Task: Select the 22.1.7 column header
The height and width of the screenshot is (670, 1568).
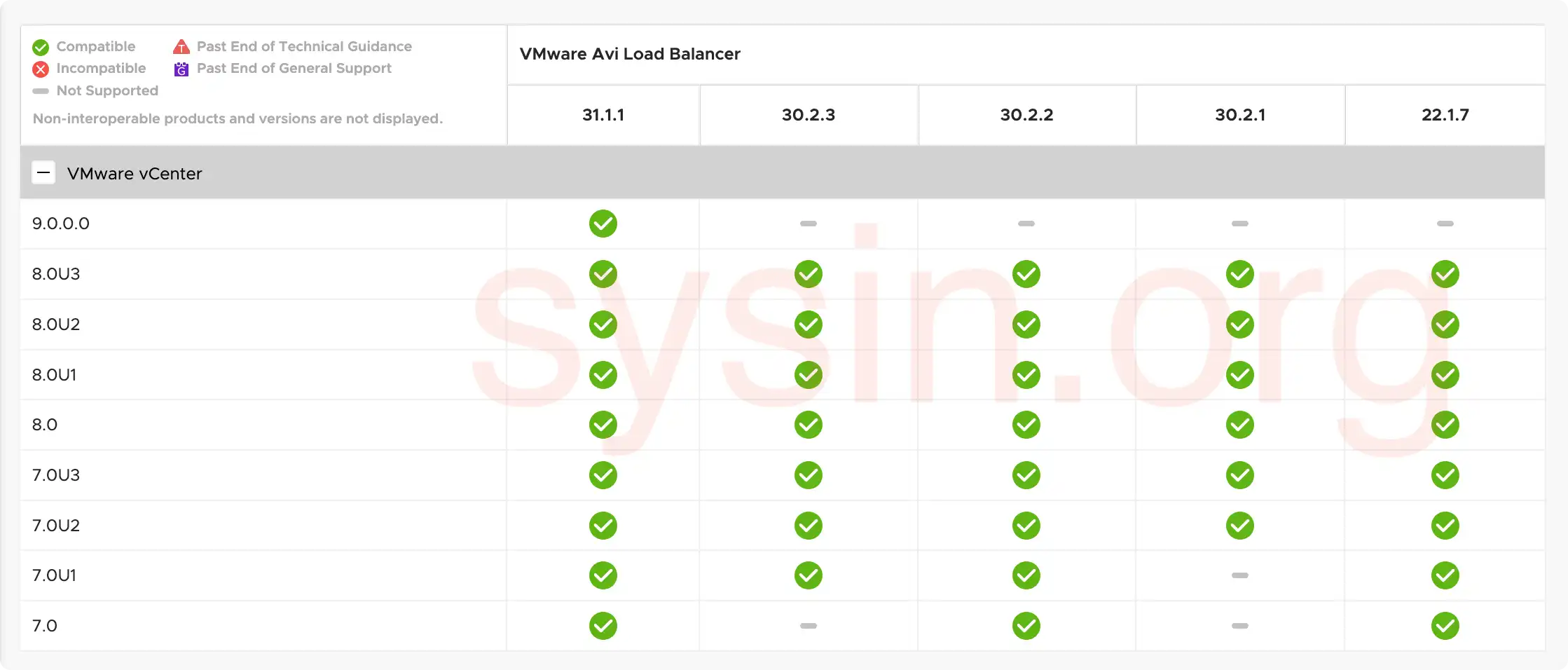Action: [1445, 115]
